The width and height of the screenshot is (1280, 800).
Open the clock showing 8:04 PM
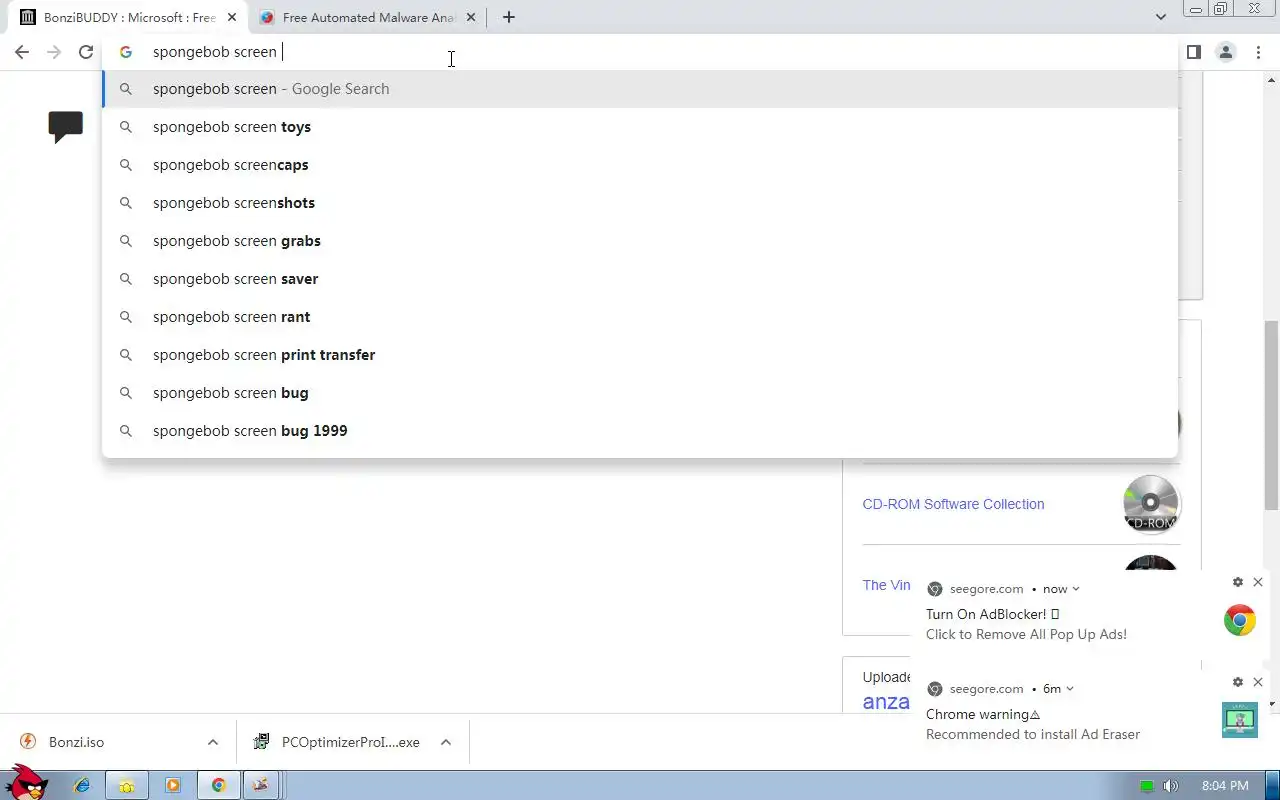pyautogui.click(x=1225, y=786)
